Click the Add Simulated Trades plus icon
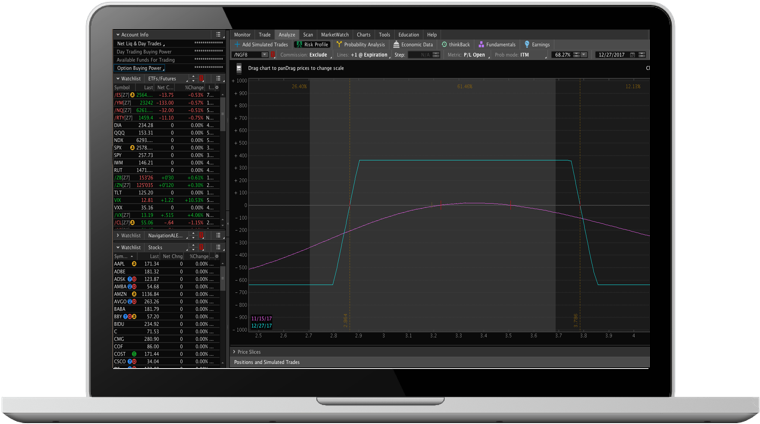 tap(237, 45)
